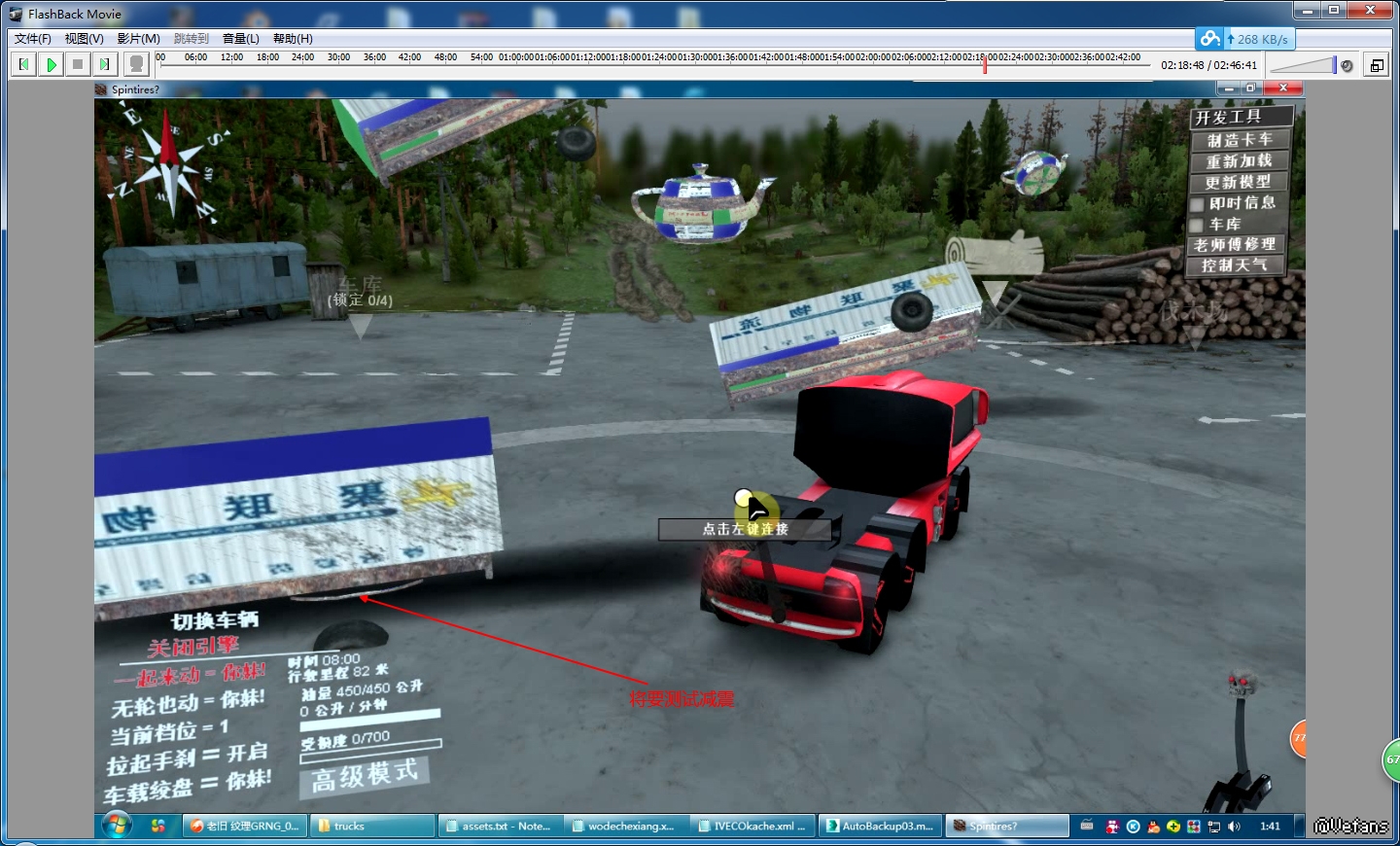Viewport: 1400px width, 846px height.
Task: Open the 影片(M) menu
Action: tap(138, 39)
